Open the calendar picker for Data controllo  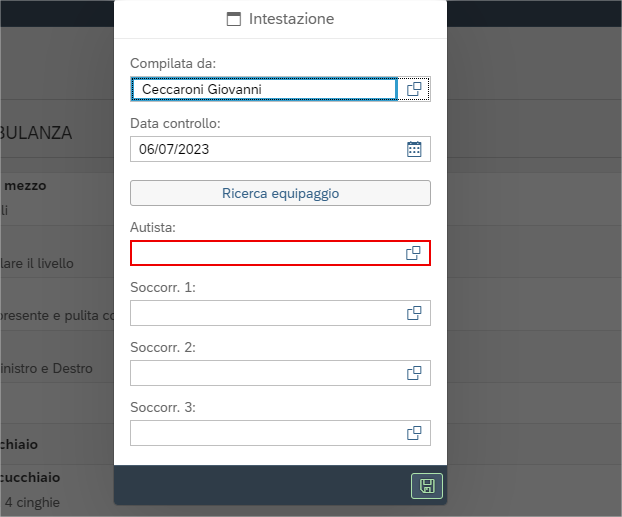coord(414,149)
